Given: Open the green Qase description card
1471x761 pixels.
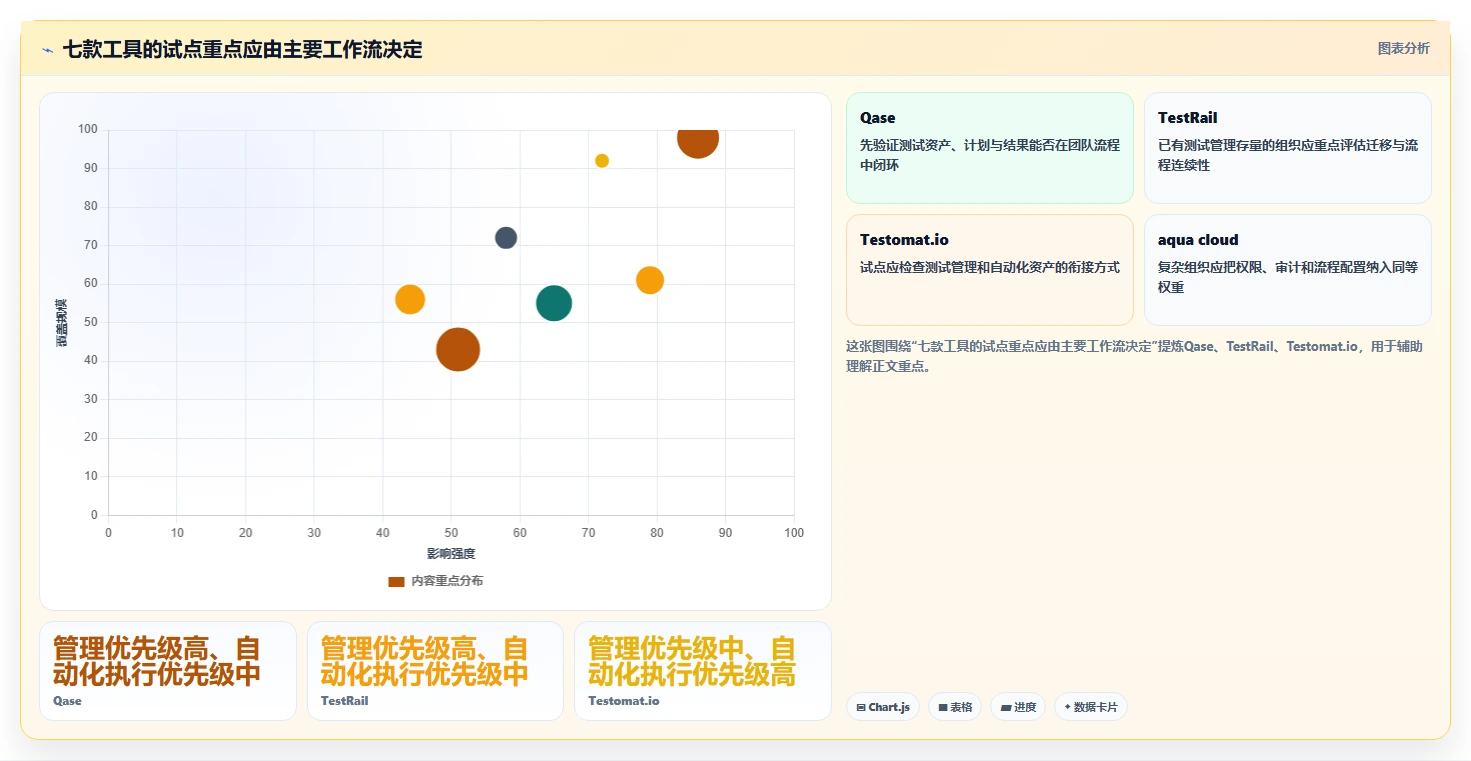Looking at the screenshot, I should click(990, 148).
